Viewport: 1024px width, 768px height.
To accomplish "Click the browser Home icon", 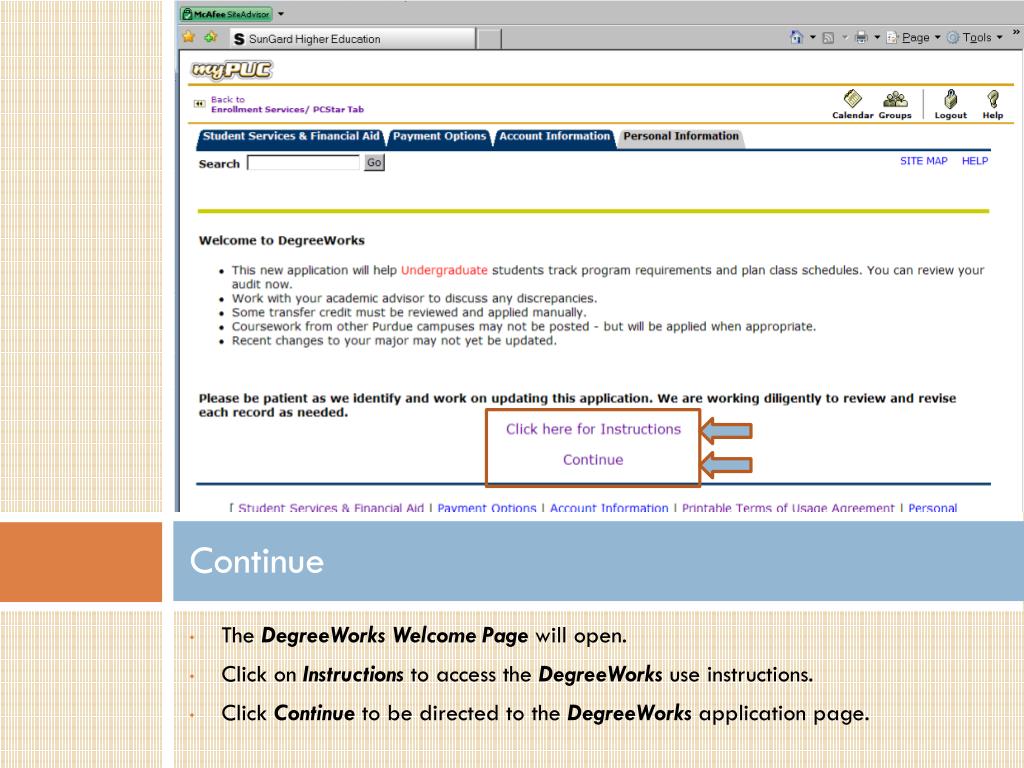I will [796, 37].
